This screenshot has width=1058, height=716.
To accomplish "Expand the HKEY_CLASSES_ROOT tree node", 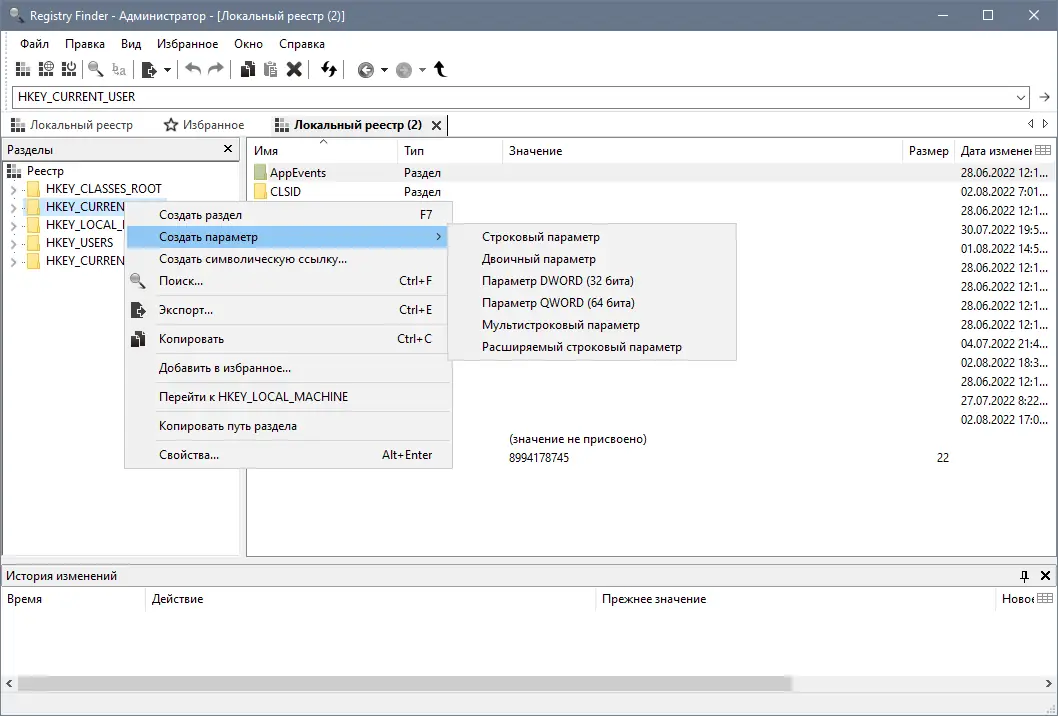I will click(13, 190).
